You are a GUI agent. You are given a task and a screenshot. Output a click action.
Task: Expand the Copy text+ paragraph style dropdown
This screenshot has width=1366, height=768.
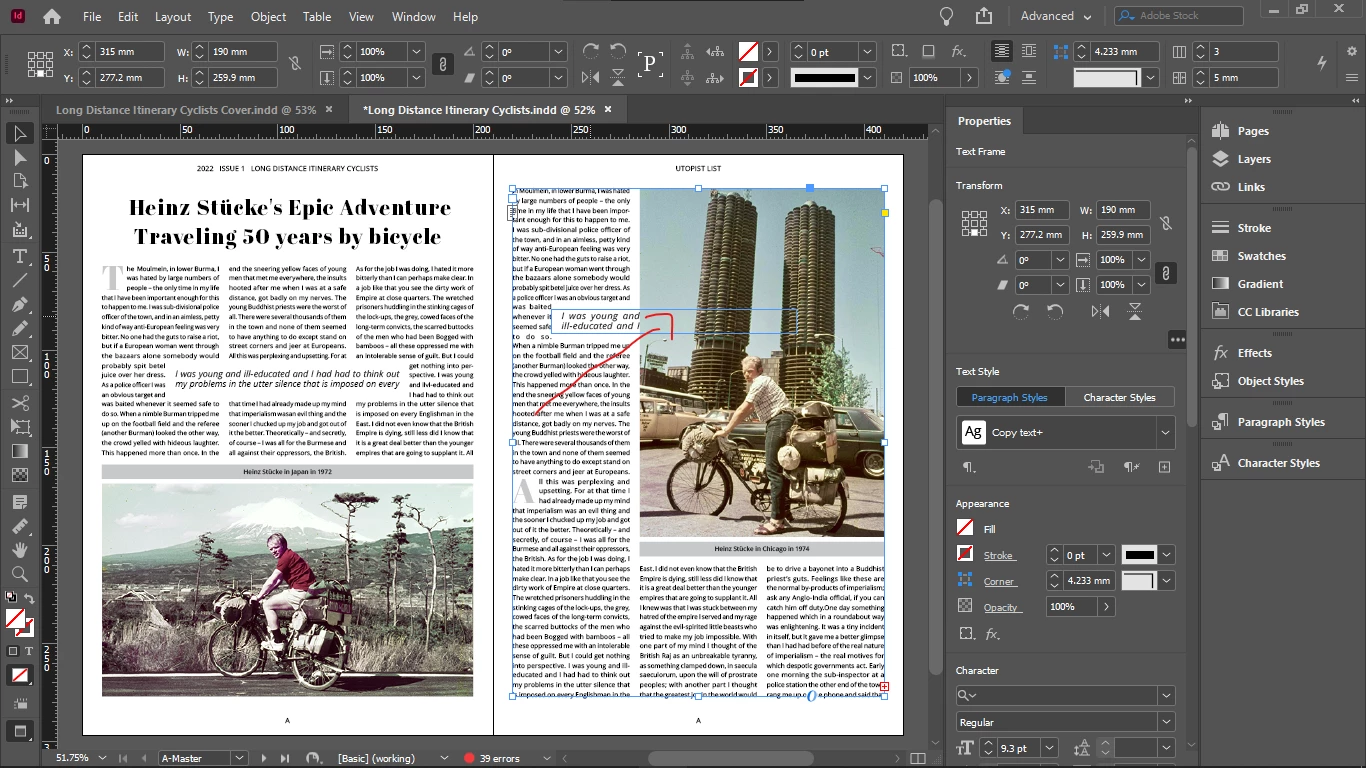pos(1165,433)
